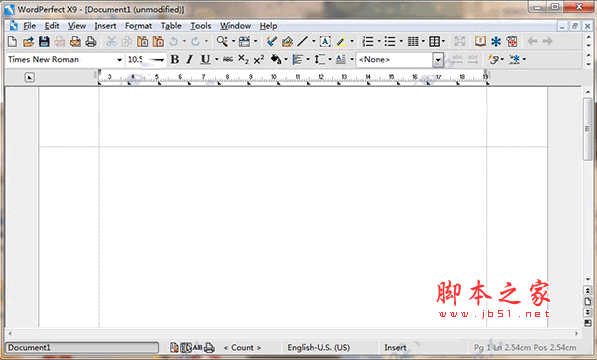The width and height of the screenshot is (597, 360).
Task: Cut the selection with the scissors icon
Action: [111, 41]
